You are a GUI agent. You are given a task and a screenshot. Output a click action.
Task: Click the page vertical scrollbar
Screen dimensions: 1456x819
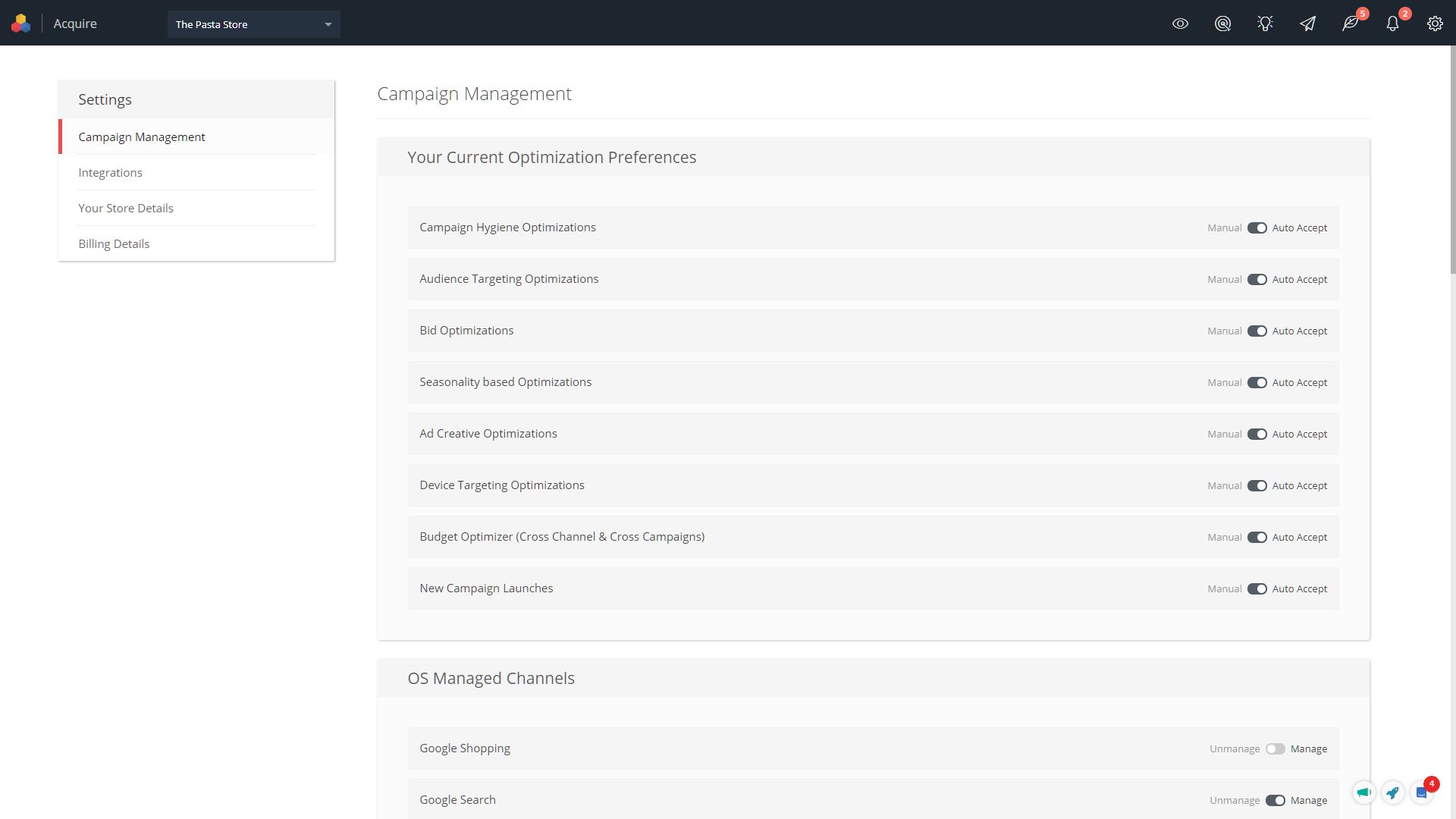(1452, 159)
